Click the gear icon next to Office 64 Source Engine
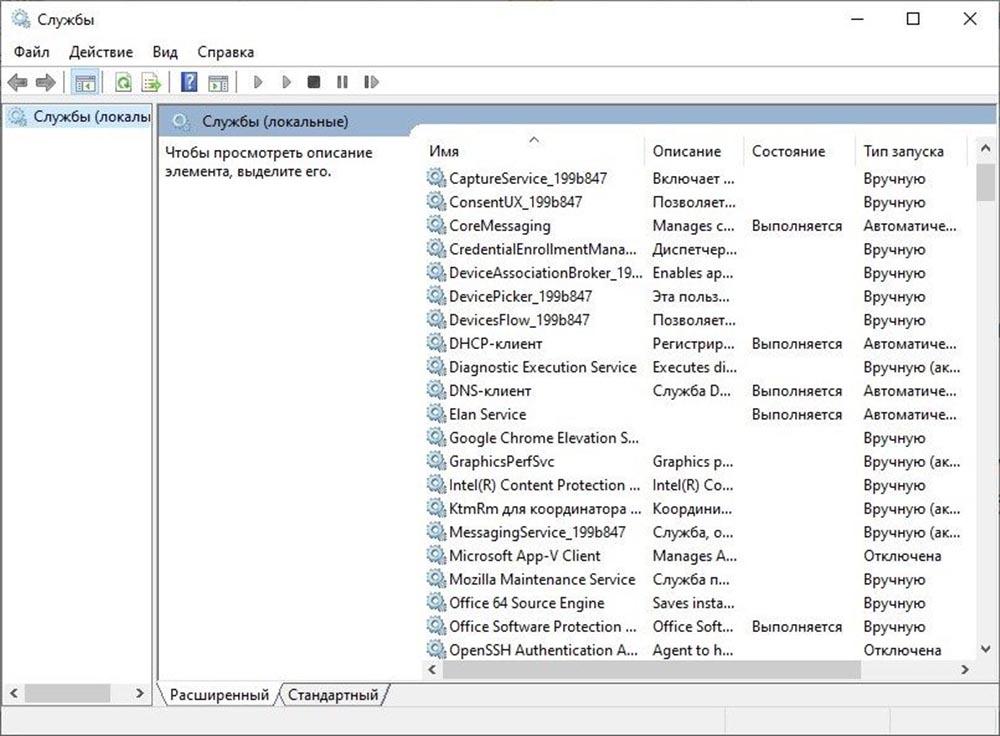 [x=436, y=602]
